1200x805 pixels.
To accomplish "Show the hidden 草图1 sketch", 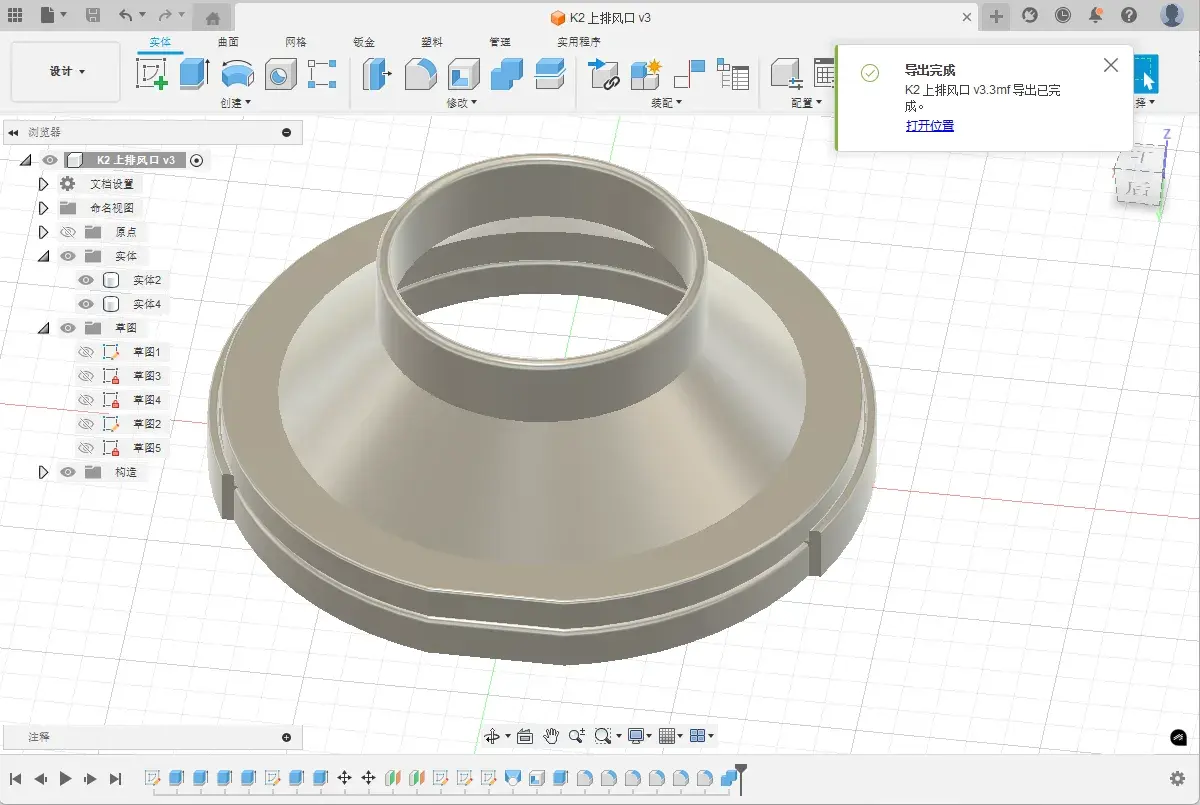I will point(87,352).
